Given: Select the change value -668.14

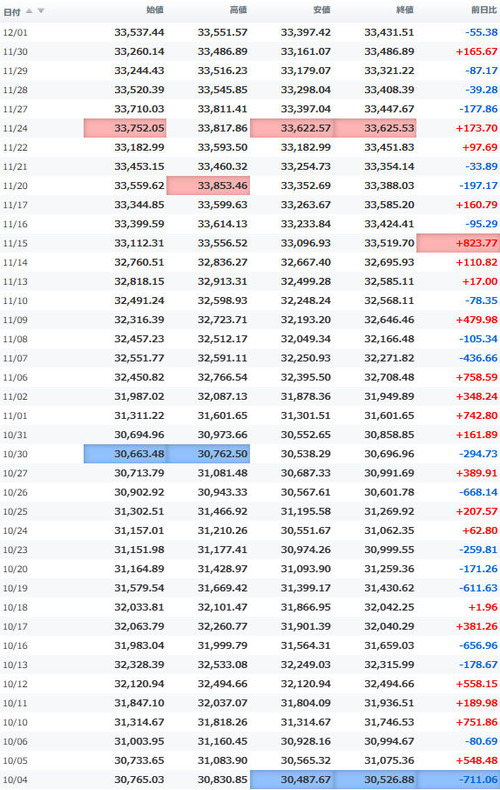Looking at the screenshot, I should 478,492.
